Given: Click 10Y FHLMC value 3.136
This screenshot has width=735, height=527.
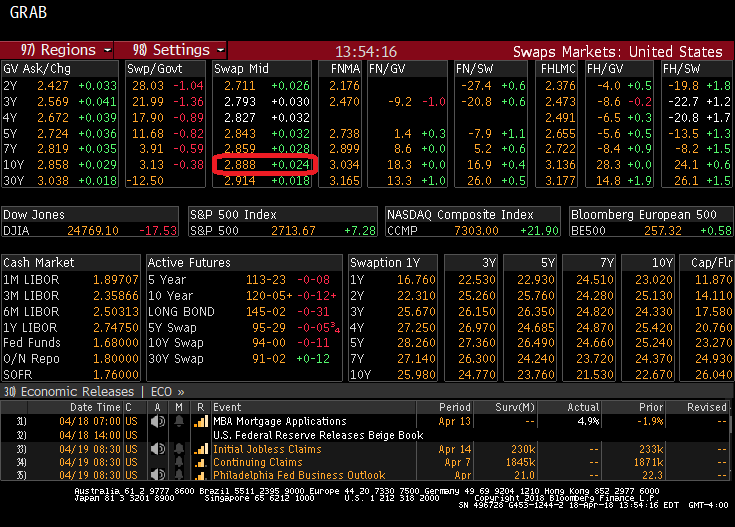Looking at the screenshot, I should point(560,165).
